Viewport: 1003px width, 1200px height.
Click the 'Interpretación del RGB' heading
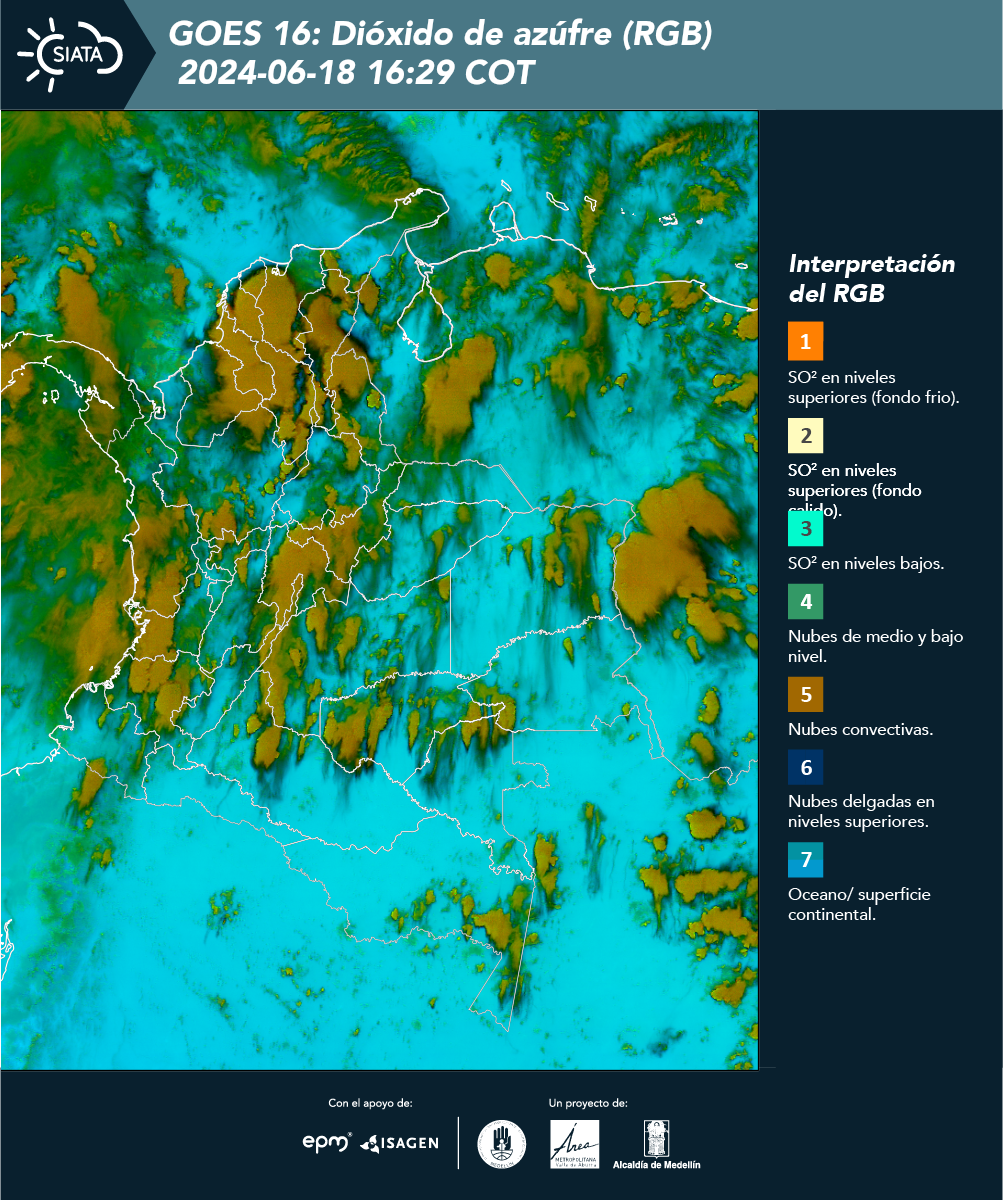coord(872,279)
